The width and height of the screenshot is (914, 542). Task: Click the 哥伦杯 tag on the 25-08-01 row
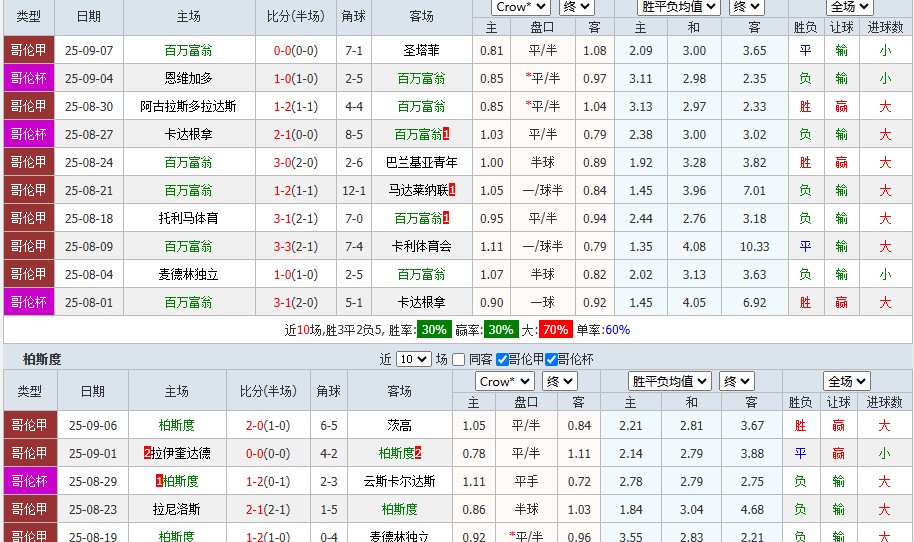point(28,302)
